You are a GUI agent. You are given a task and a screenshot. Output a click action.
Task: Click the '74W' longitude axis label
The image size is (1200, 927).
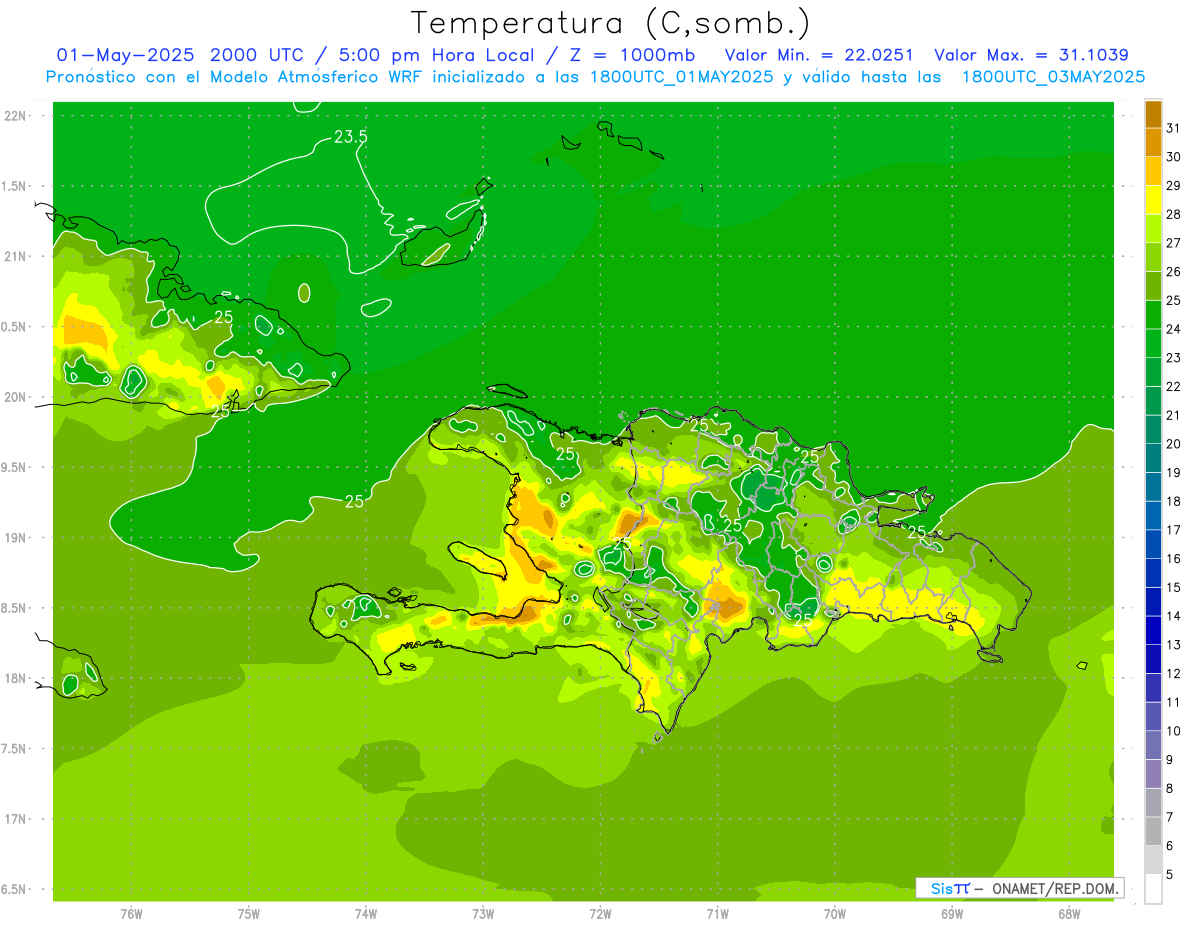click(x=366, y=914)
